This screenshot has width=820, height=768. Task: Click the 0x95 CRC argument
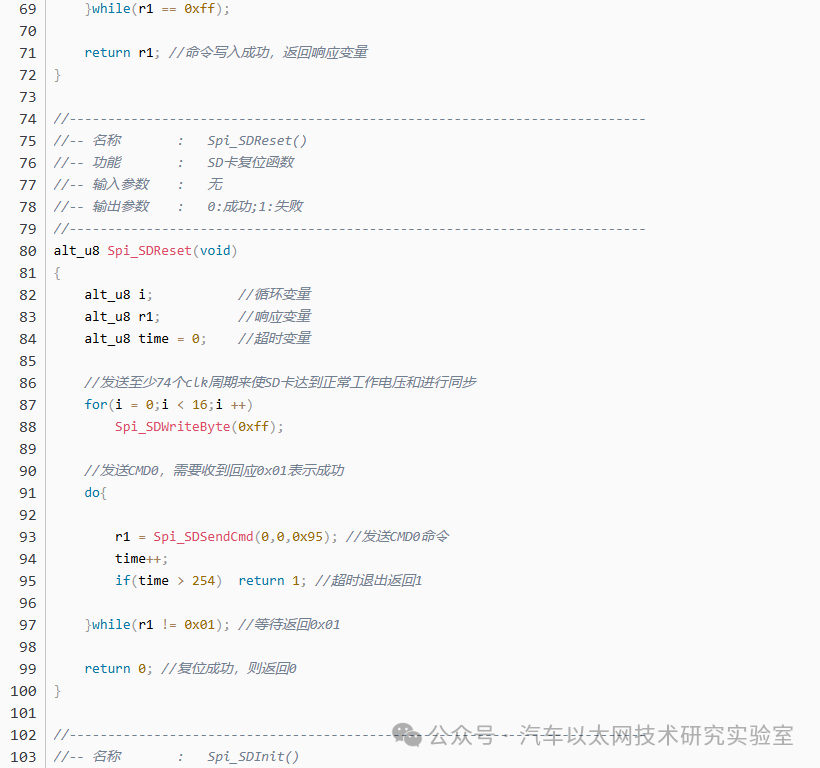coord(308,537)
